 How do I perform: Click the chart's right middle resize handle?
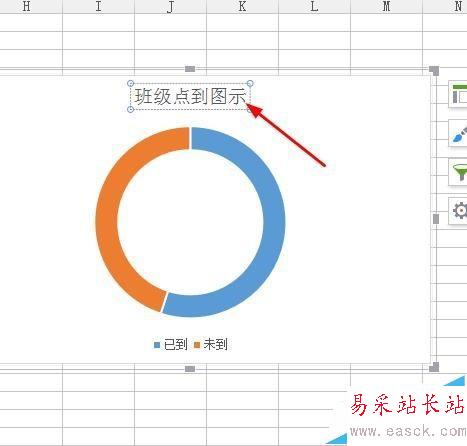pos(436,219)
